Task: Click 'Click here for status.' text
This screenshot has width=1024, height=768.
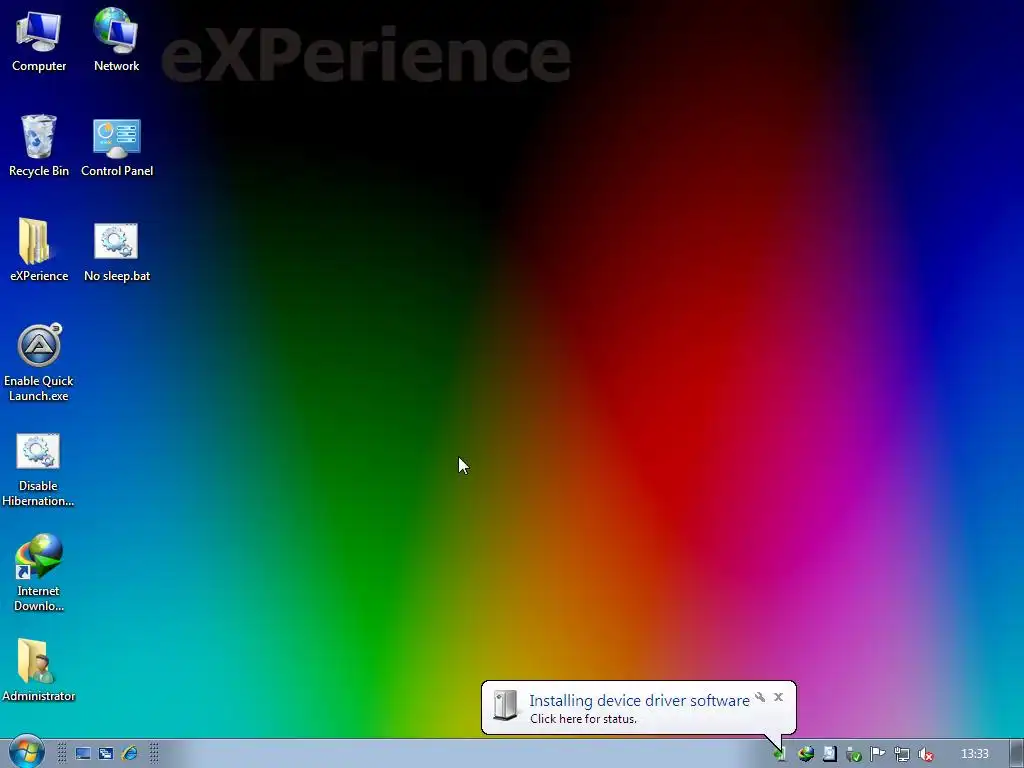Action: point(583,719)
